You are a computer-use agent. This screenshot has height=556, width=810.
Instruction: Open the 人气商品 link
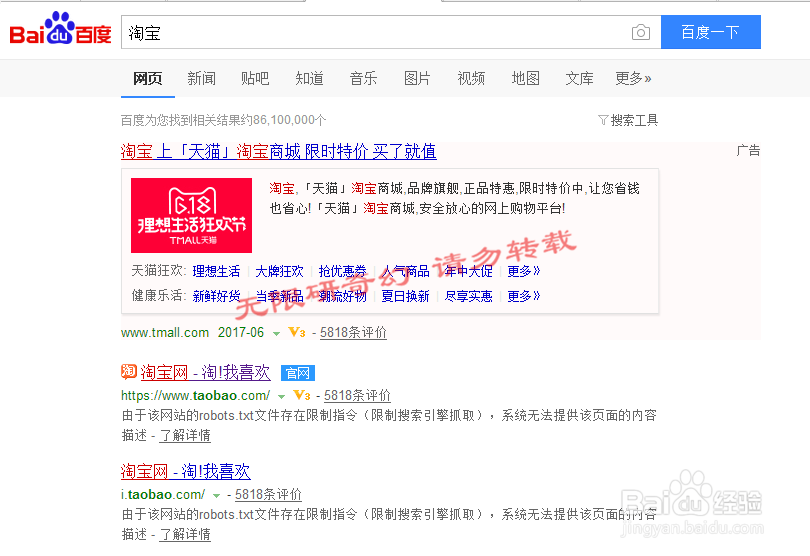click(406, 271)
